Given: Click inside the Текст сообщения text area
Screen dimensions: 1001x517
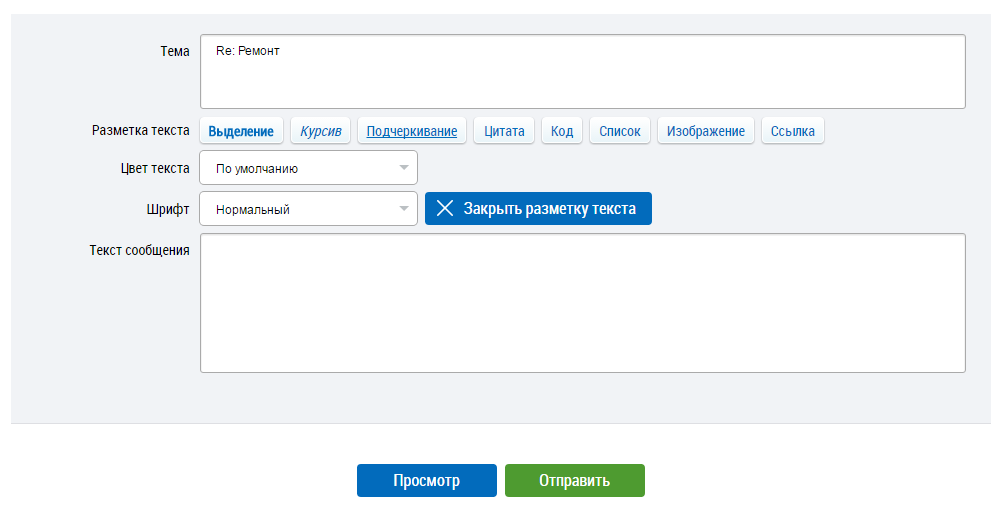Looking at the screenshot, I should point(582,303).
